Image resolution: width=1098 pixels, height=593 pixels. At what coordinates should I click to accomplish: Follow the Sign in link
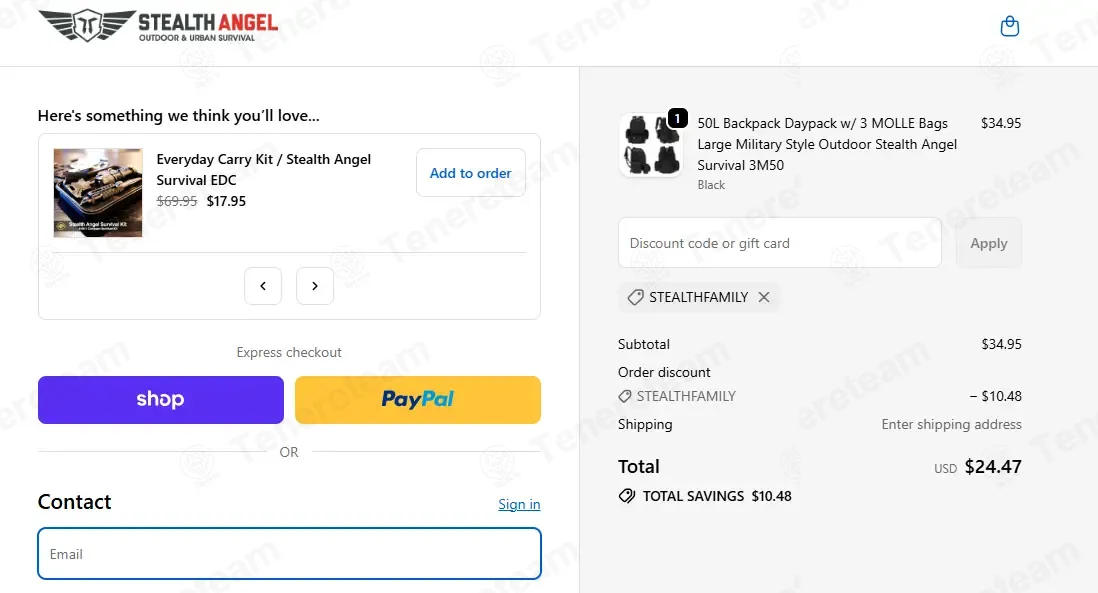(519, 504)
